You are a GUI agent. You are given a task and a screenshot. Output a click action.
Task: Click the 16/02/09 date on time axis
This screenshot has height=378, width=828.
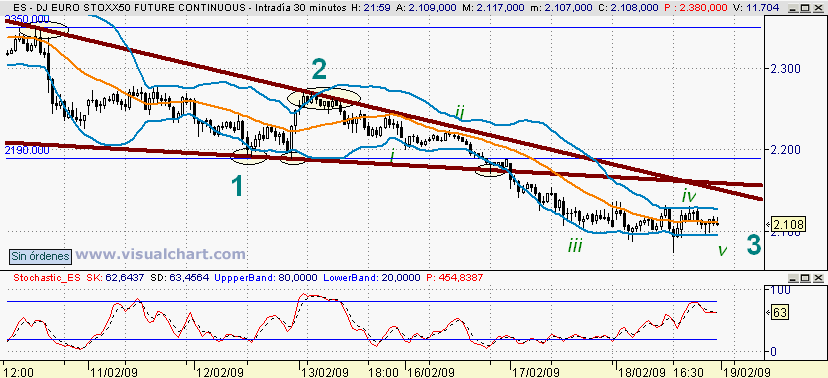pyautogui.click(x=430, y=372)
